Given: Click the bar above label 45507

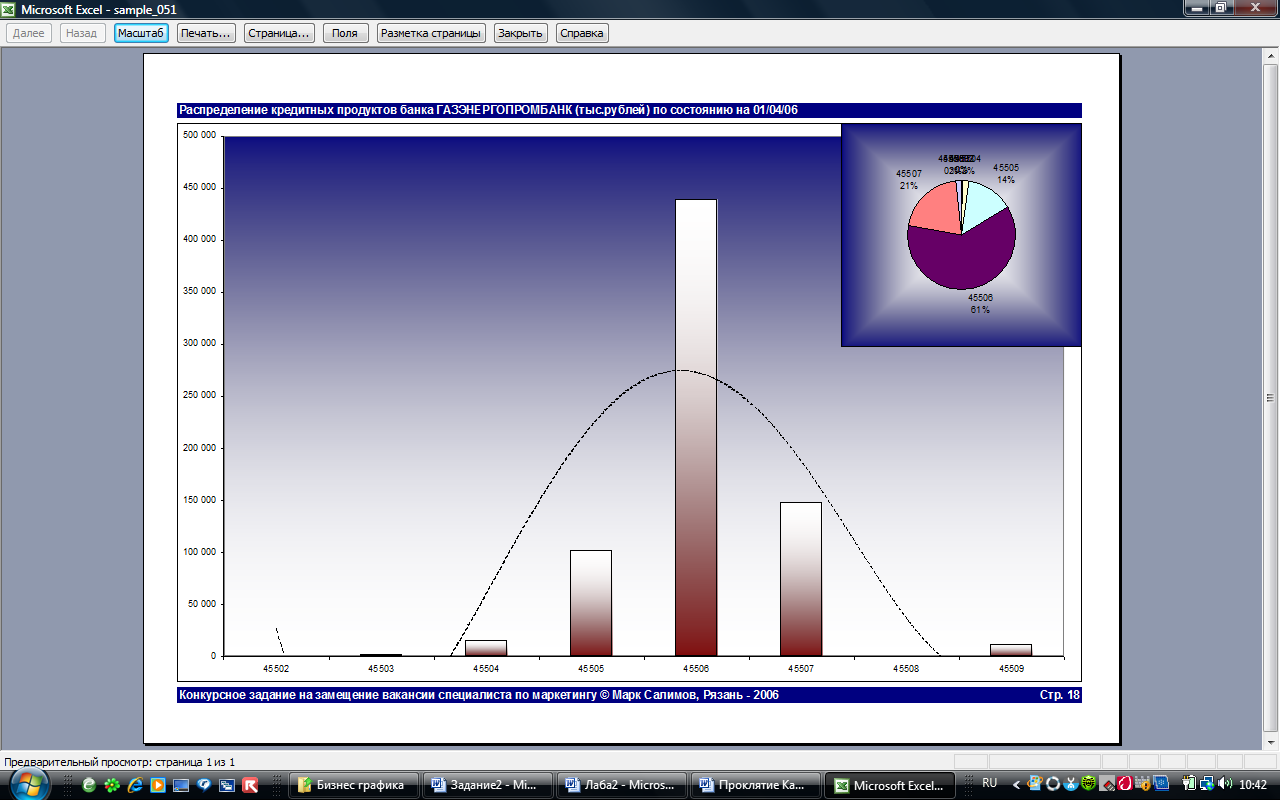Looking at the screenshot, I should pyautogui.click(x=801, y=579).
